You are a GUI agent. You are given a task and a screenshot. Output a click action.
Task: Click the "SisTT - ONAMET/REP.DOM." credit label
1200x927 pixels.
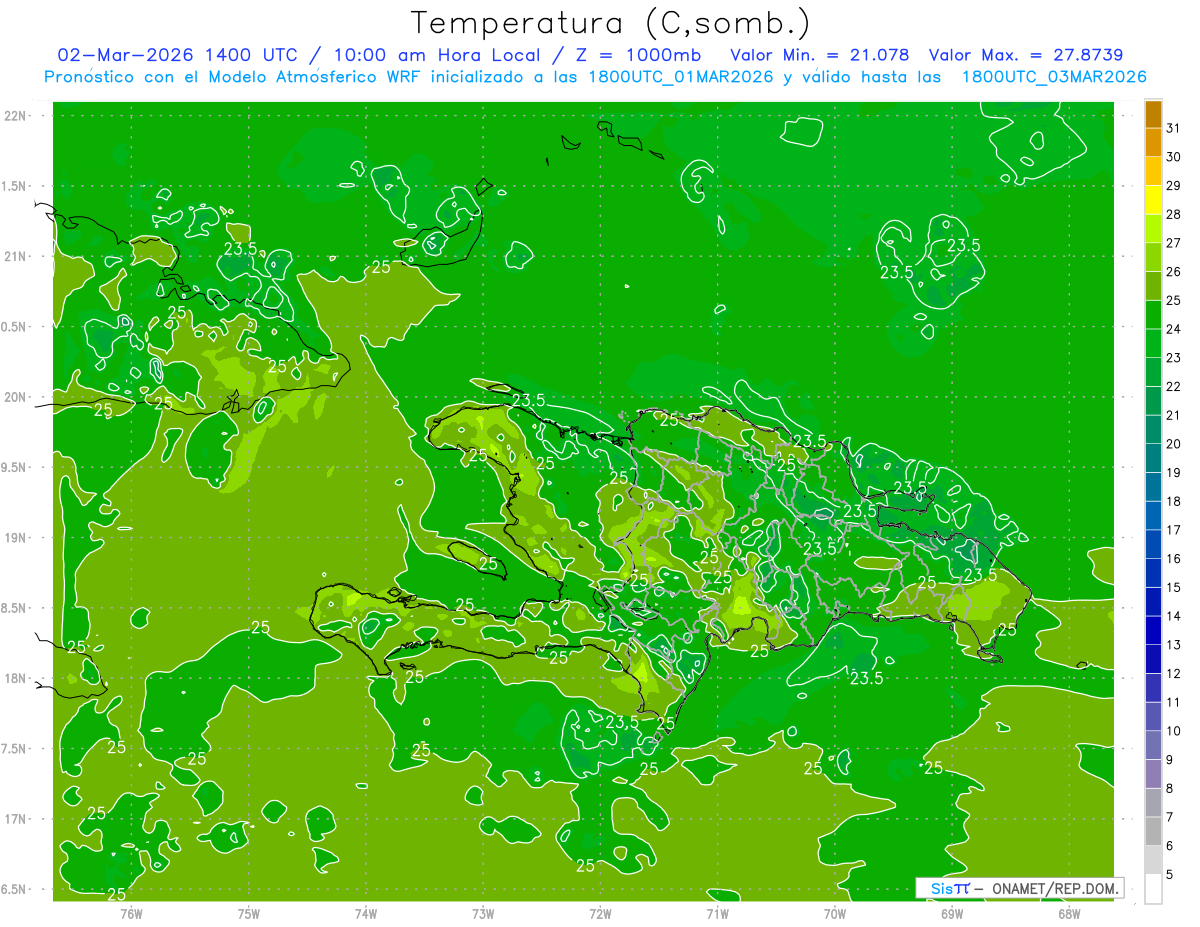(x=1020, y=888)
